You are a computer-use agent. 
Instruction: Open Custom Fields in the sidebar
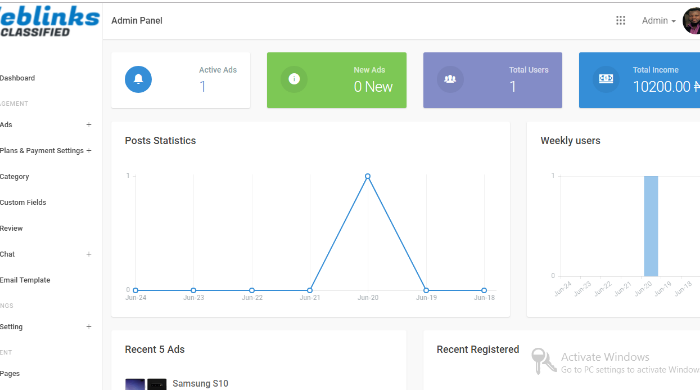tap(23, 203)
